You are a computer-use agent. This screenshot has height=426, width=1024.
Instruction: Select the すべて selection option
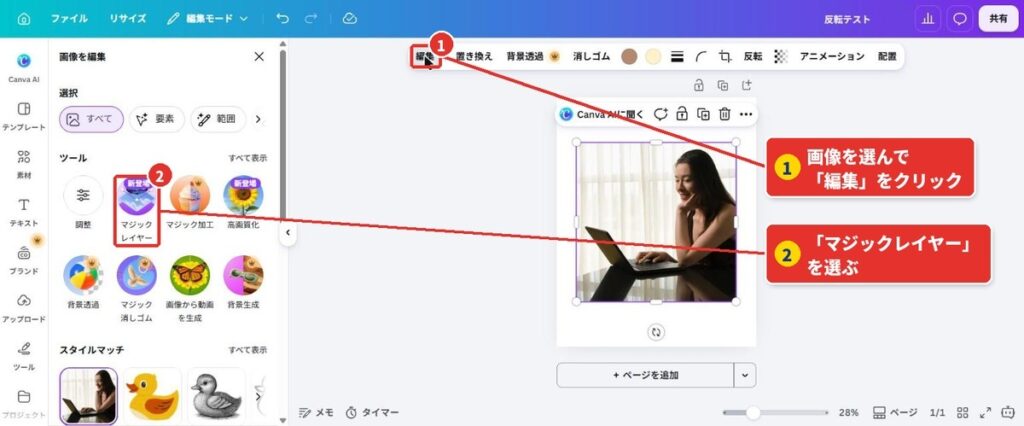pos(91,120)
